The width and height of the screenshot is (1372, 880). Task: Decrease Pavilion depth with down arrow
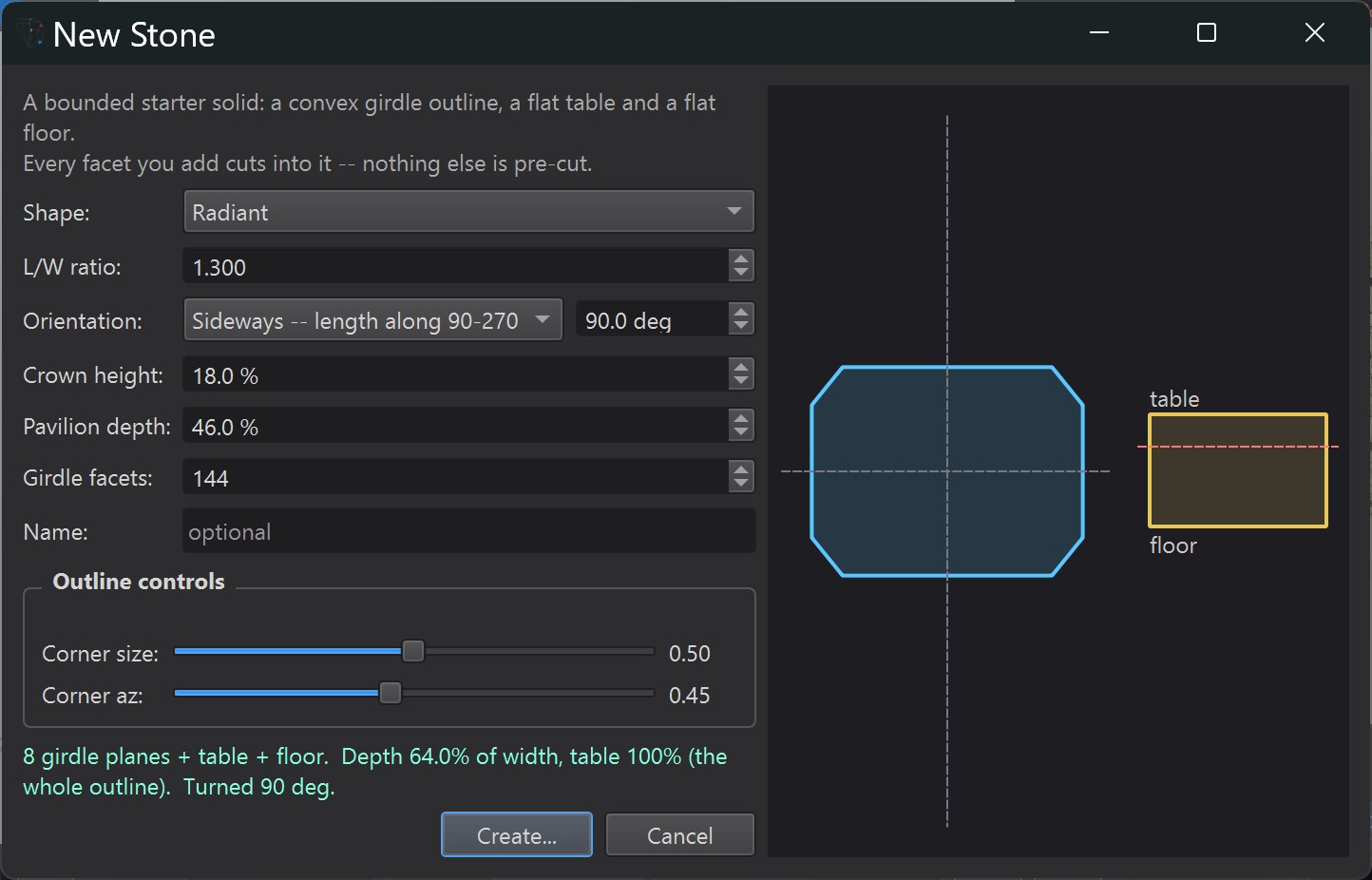(x=741, y=434)
